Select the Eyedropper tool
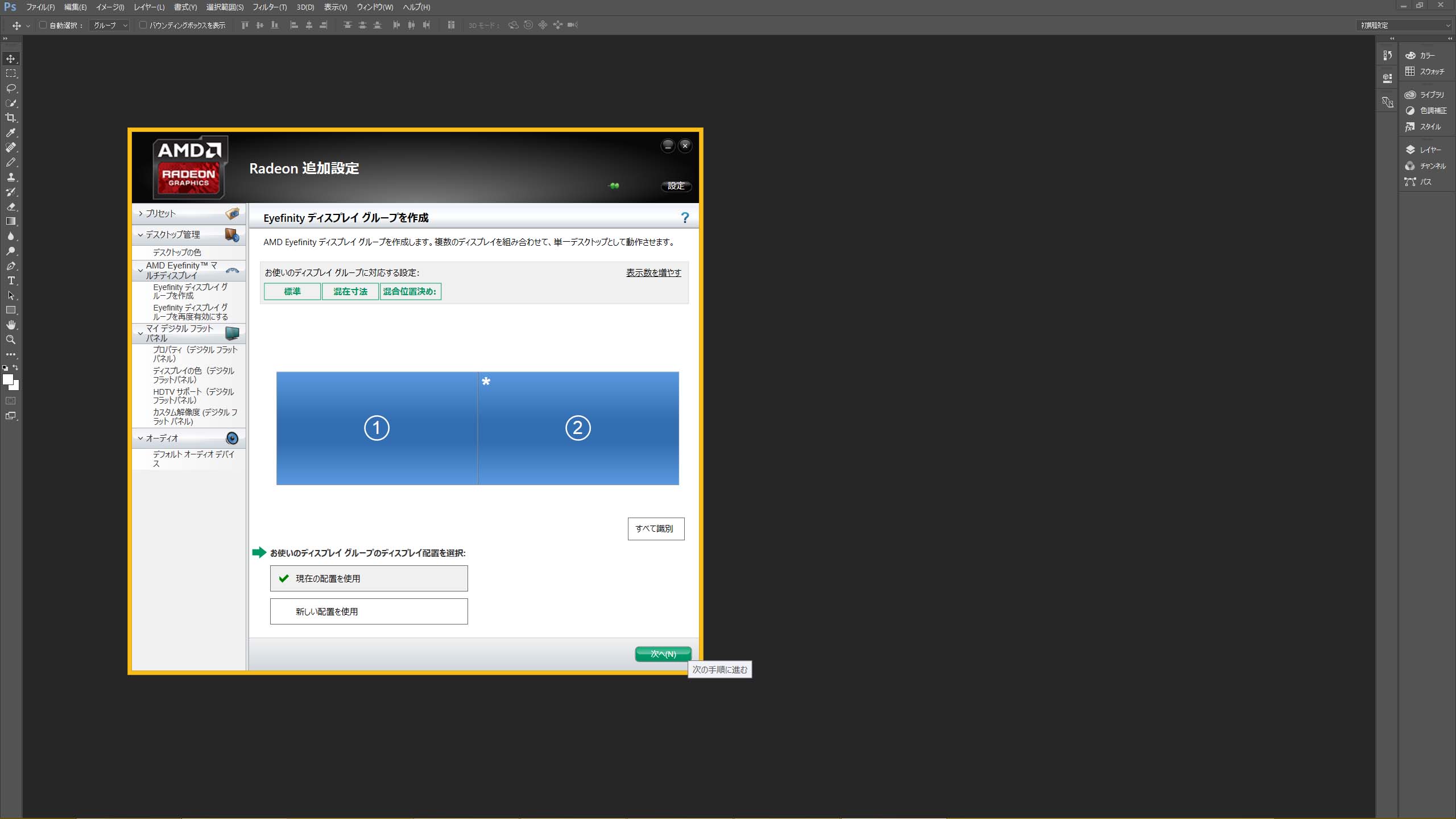The height and width of the screenshot is (819, 1456). tap(11, 133)
